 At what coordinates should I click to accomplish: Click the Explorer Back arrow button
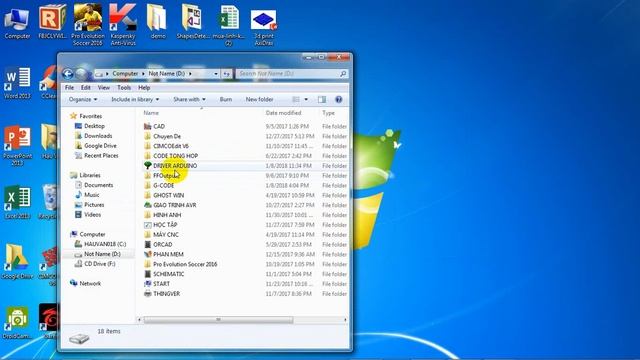point(68,74)
